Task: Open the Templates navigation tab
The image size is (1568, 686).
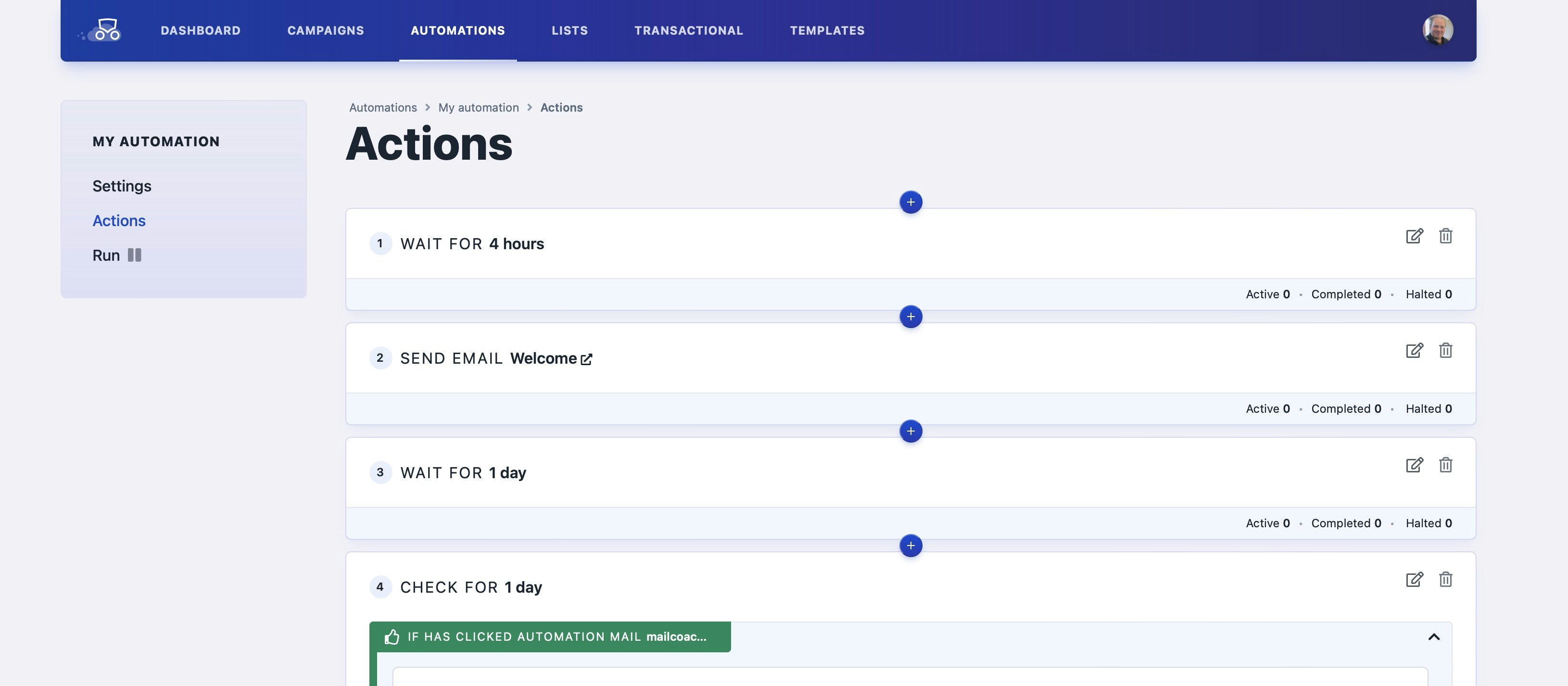Action: [827, 30]
